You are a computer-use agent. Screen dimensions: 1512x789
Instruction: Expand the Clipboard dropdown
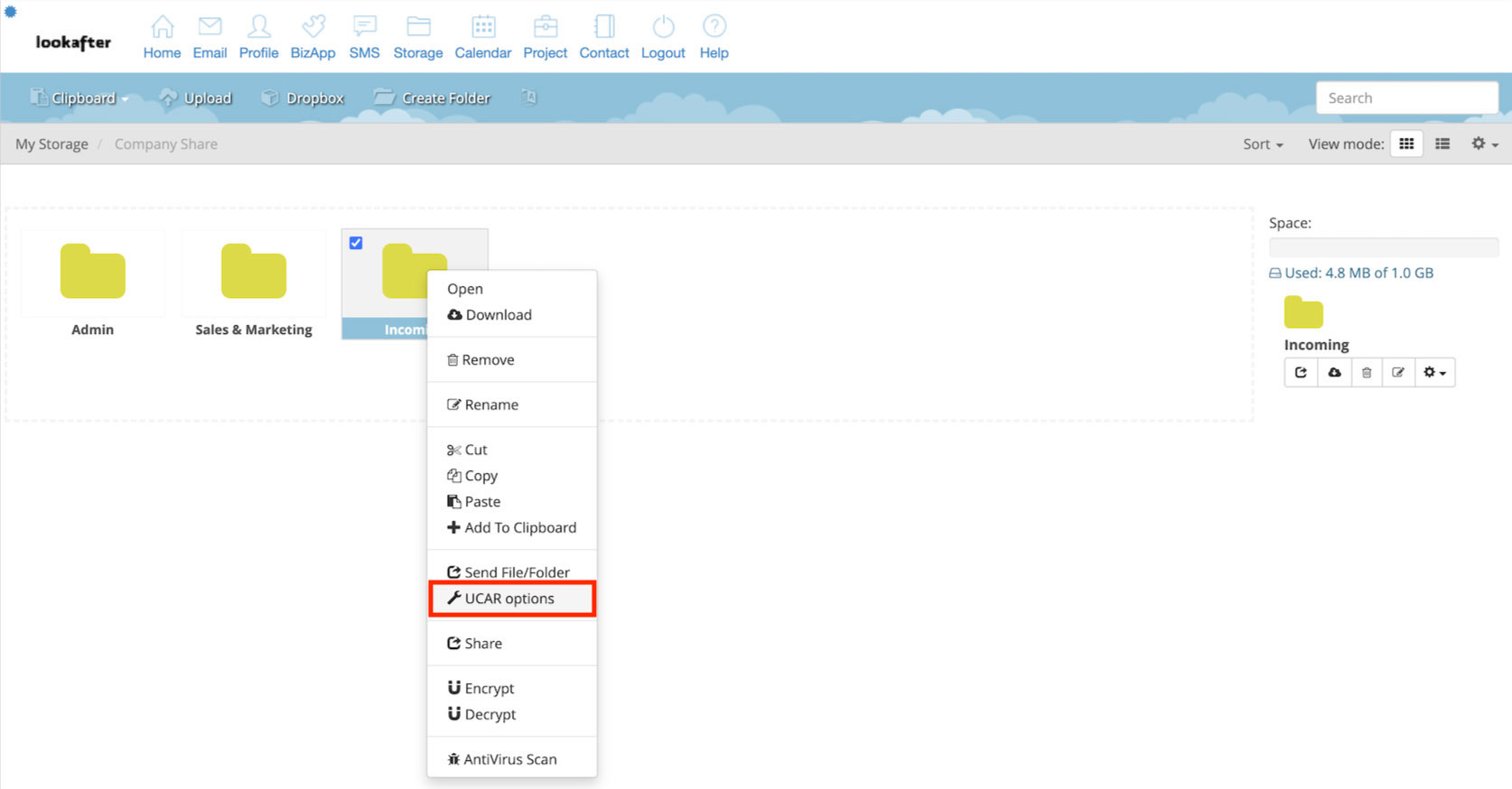coord(81,97)
